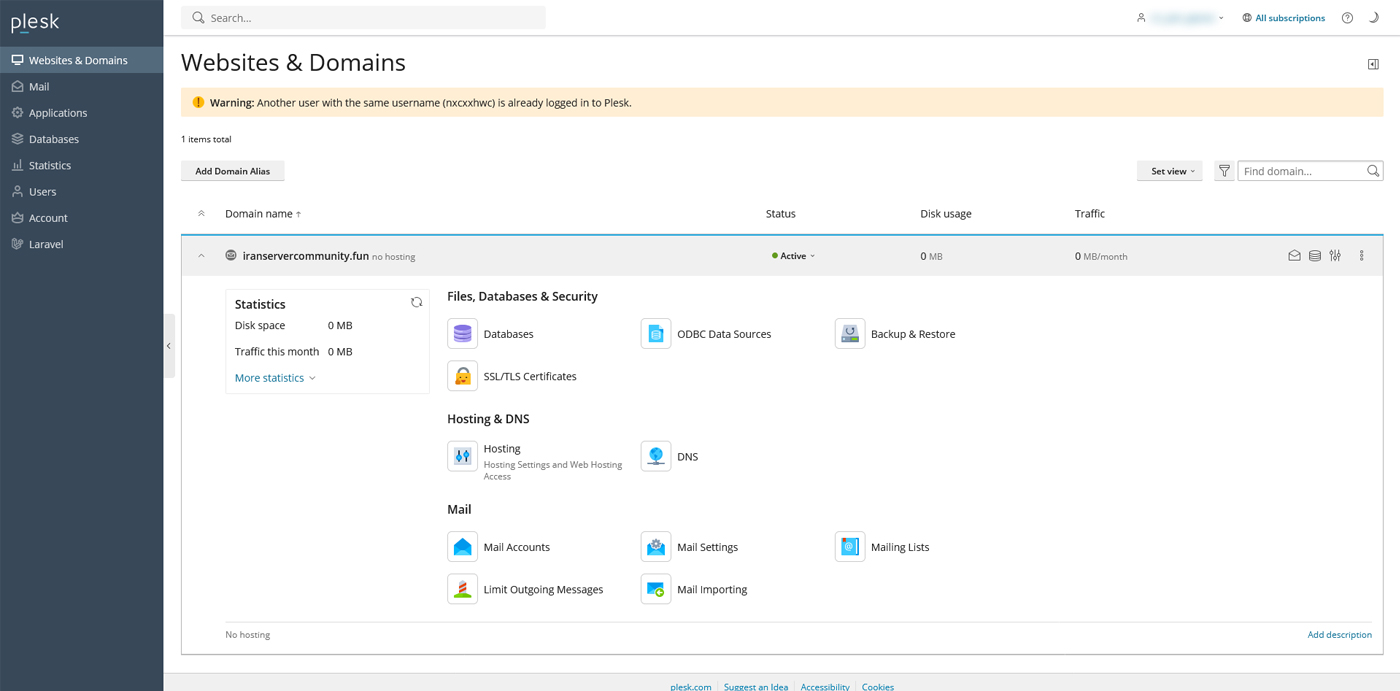
Task: Open Backup & Restore icon
Action: click(x=849, y=334)
